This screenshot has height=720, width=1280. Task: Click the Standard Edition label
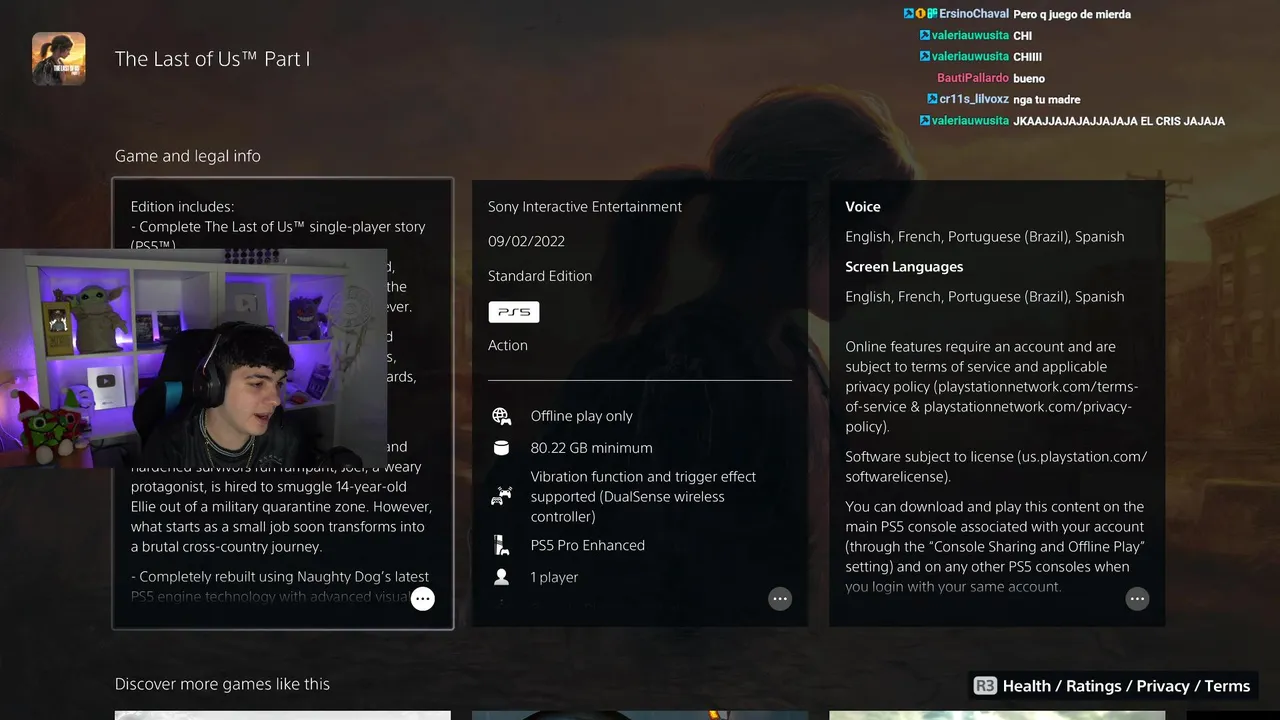click(x=540, y=276)
